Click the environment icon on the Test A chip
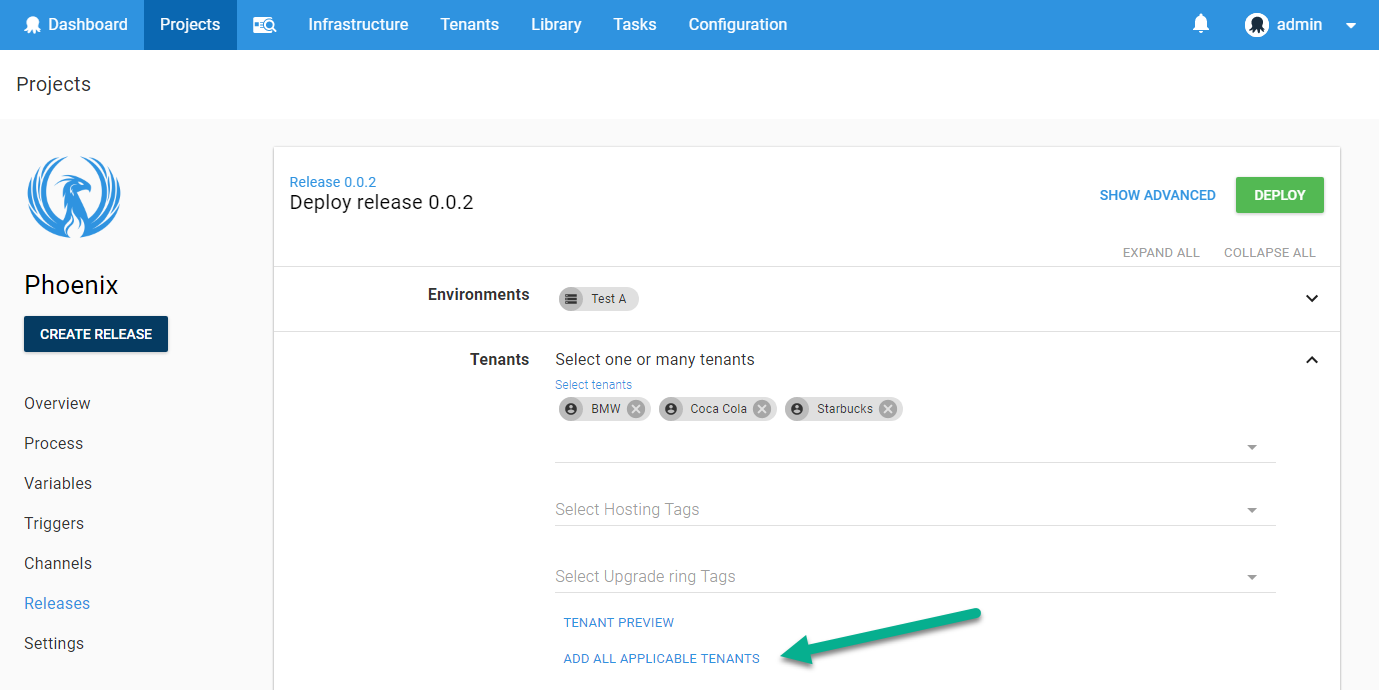 pos(571,298)
